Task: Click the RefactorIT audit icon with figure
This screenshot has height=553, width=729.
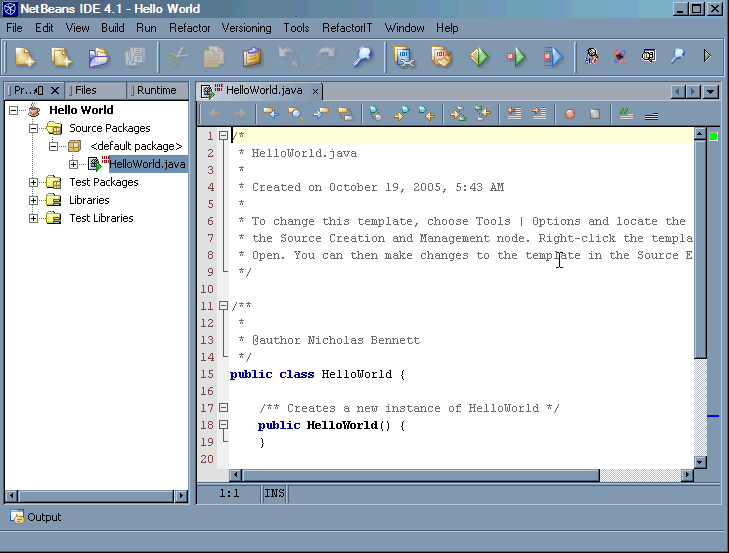Action: [x=591, y=56]
